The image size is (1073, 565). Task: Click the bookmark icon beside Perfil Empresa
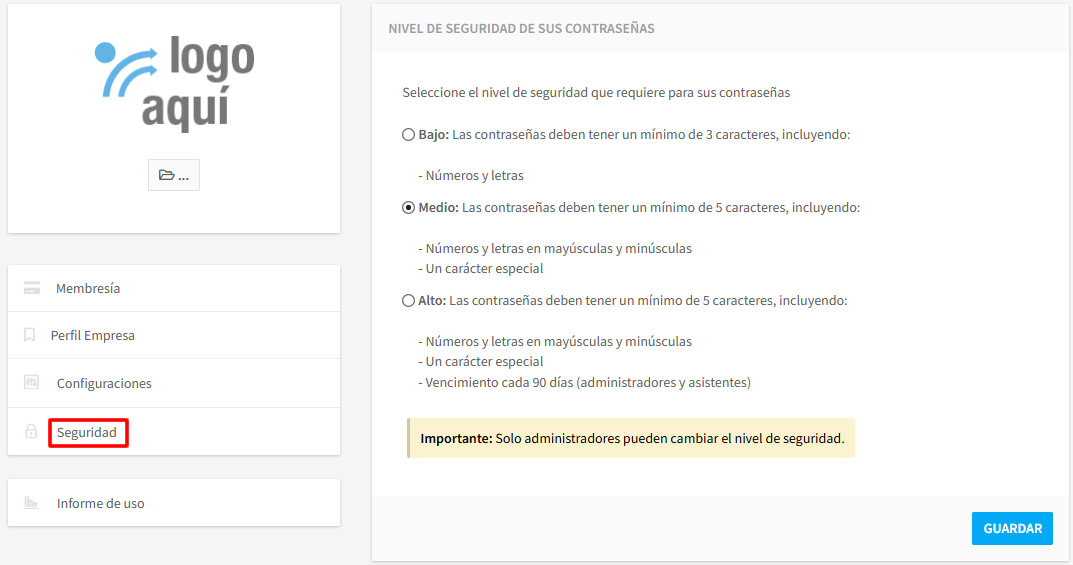click(x=30, y=335)
